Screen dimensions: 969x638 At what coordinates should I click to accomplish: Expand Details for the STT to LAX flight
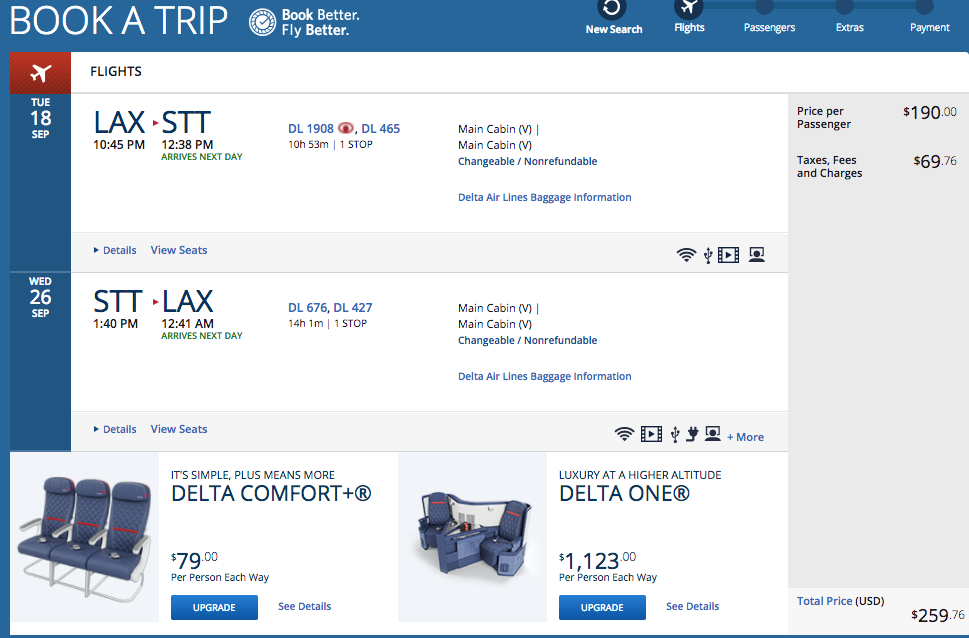point(115,429)
